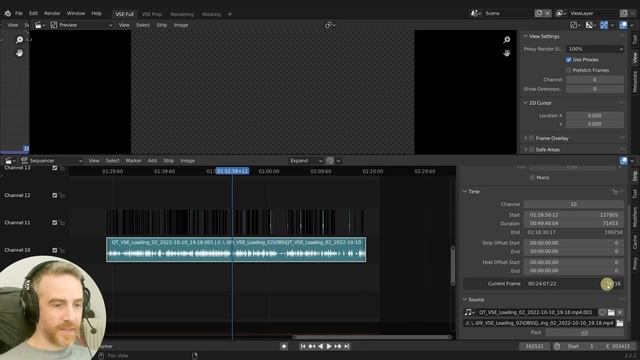Viewport: 640px width, 360px height.
Task: Toggle mute checkbox for Channel 10
Action: [55, 250]
